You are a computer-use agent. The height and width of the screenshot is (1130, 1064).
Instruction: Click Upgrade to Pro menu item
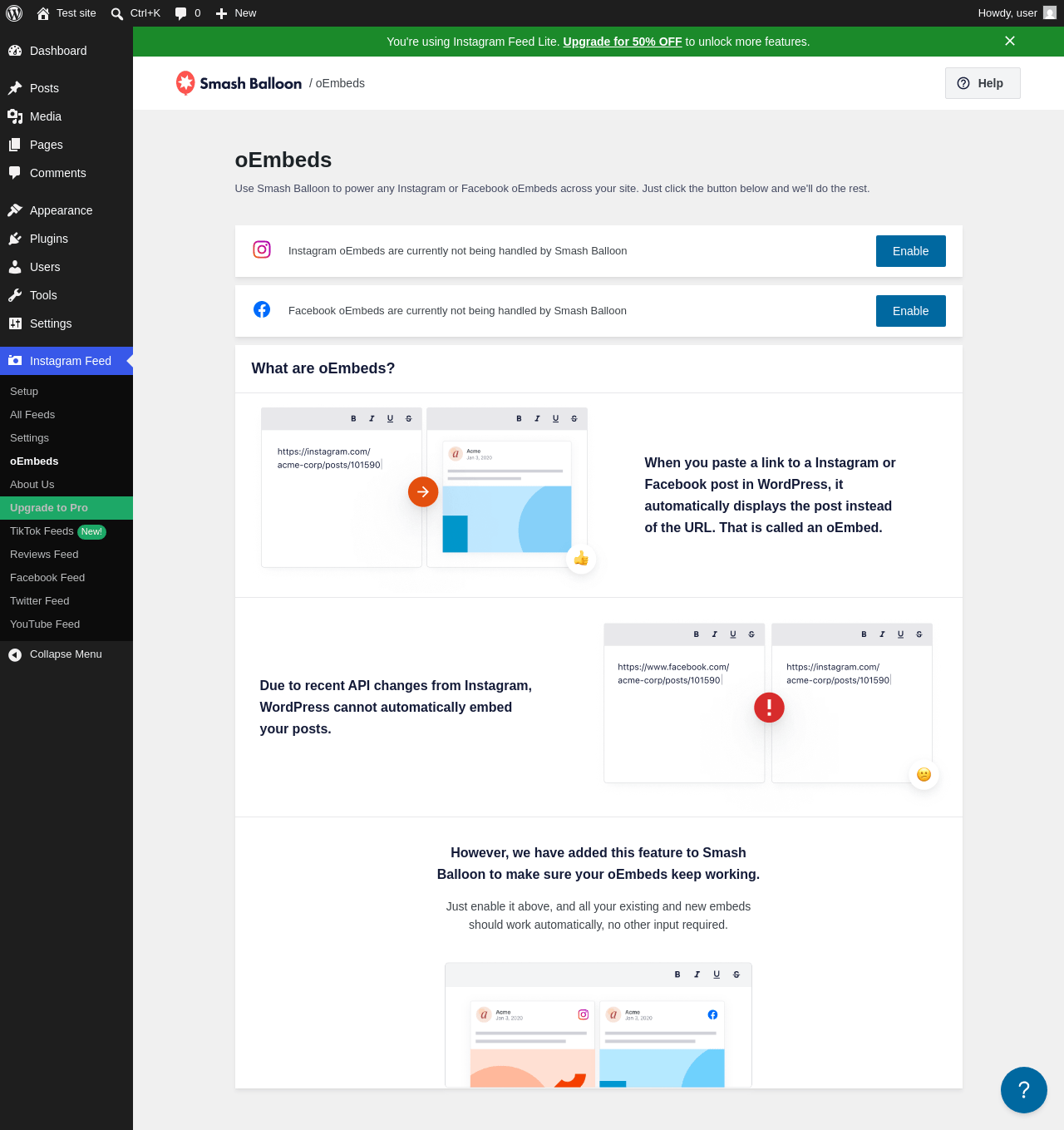(66, 508)
